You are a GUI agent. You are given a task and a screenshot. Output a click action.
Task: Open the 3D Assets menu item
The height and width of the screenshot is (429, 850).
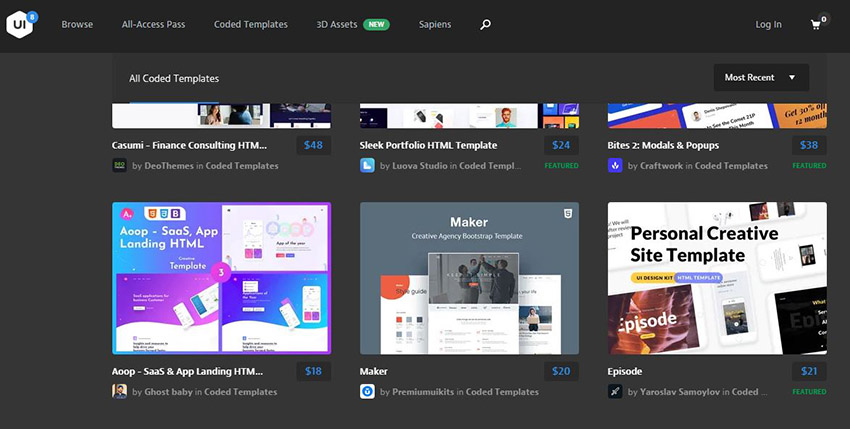(x=337, y=24)
